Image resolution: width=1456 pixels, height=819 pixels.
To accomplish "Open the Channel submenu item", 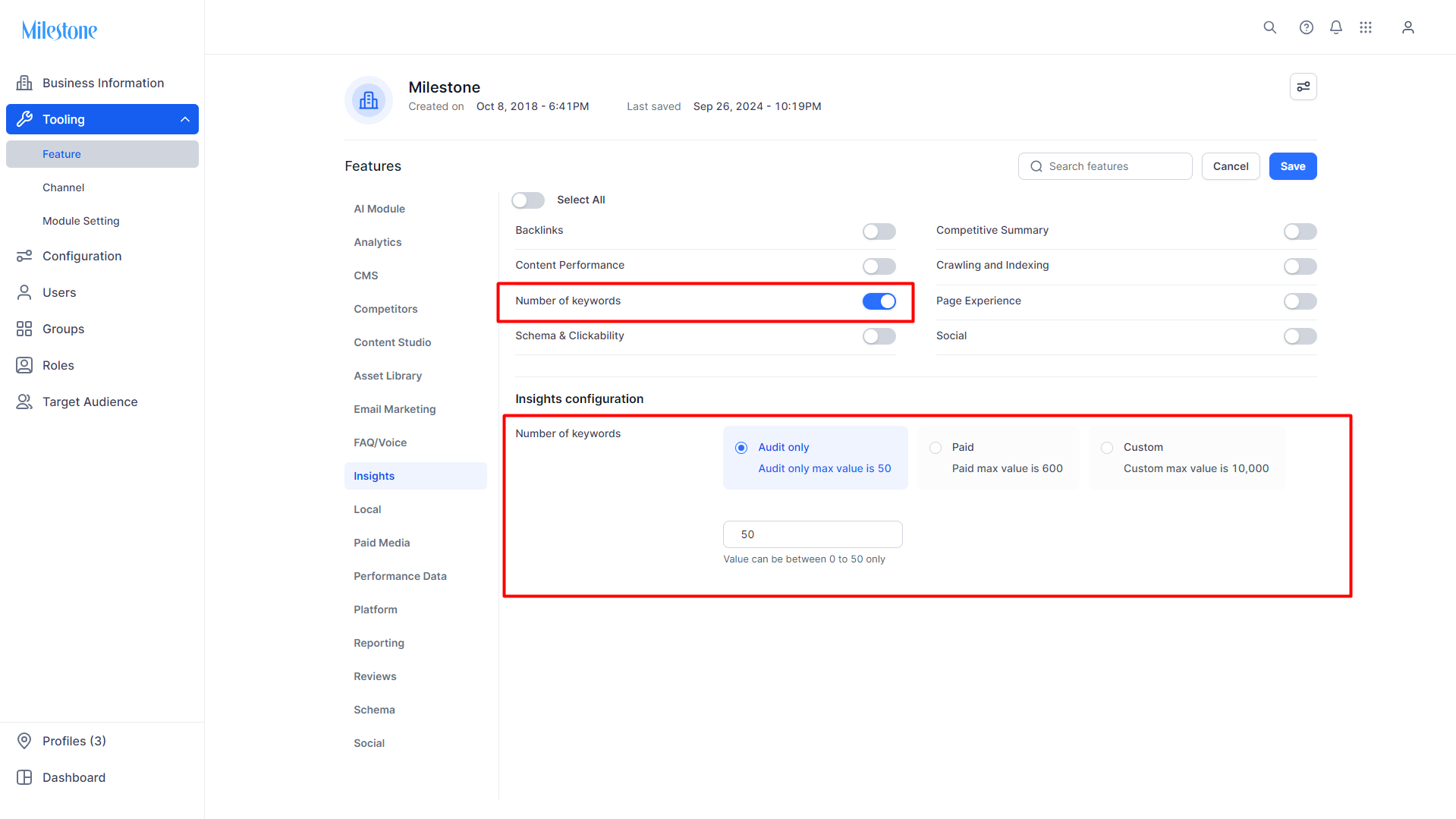I will point(102,187).
